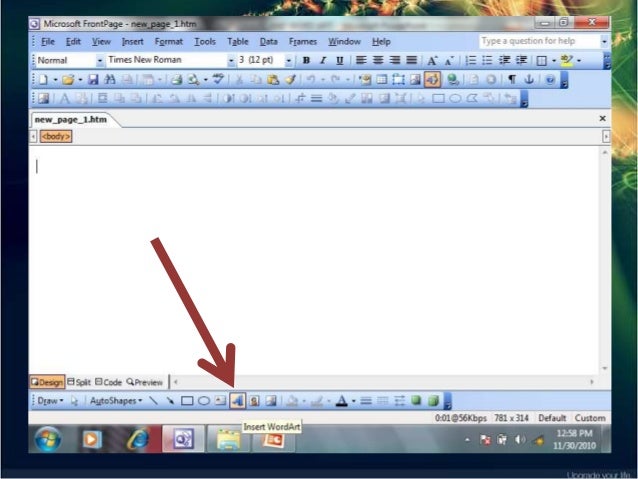Click the Open folder icon
Image resolution: width=638 pixels, height=479 pixels.
coord(68,79)
